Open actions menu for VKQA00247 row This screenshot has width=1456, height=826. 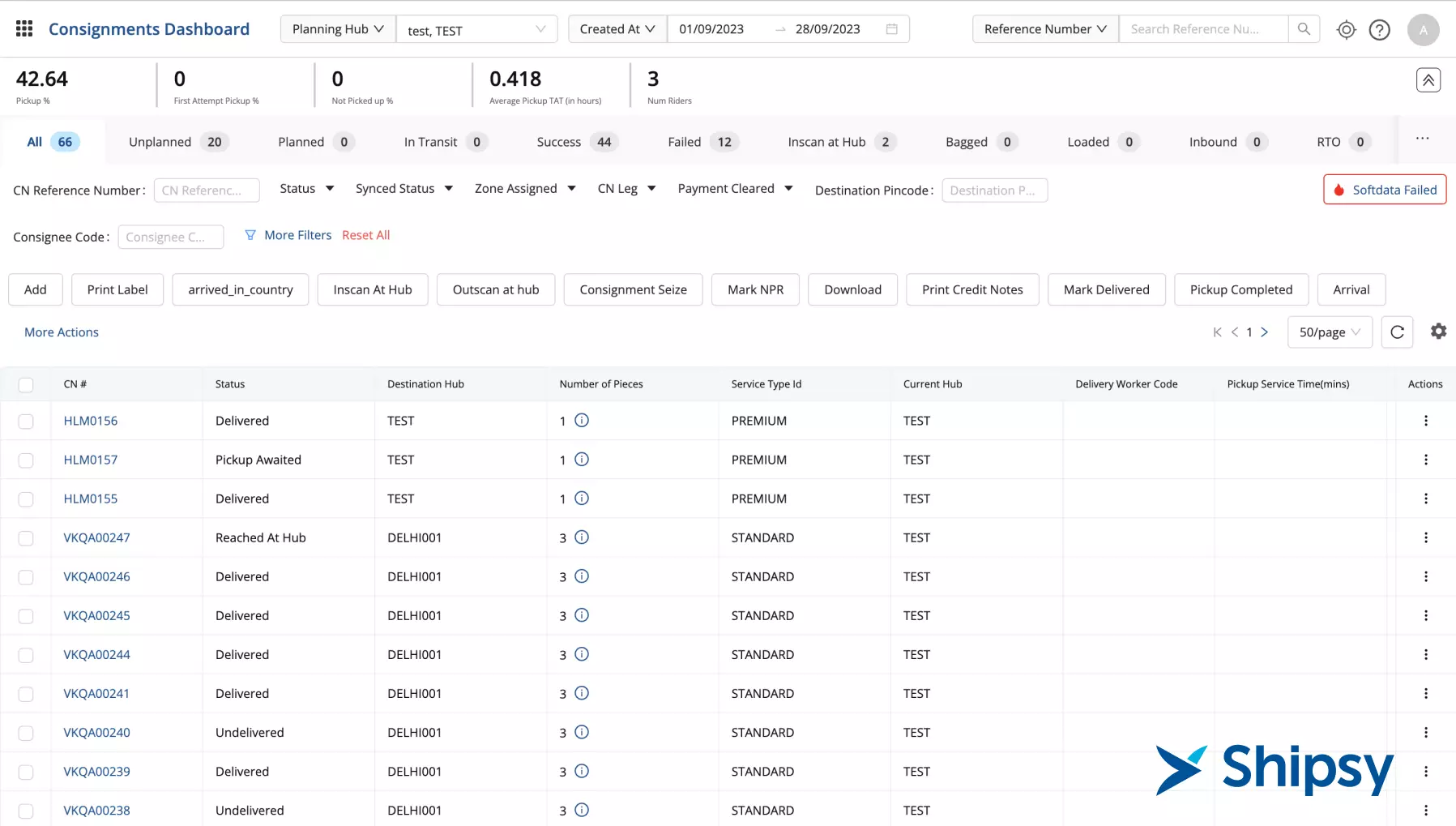[x=1425, y=538]
